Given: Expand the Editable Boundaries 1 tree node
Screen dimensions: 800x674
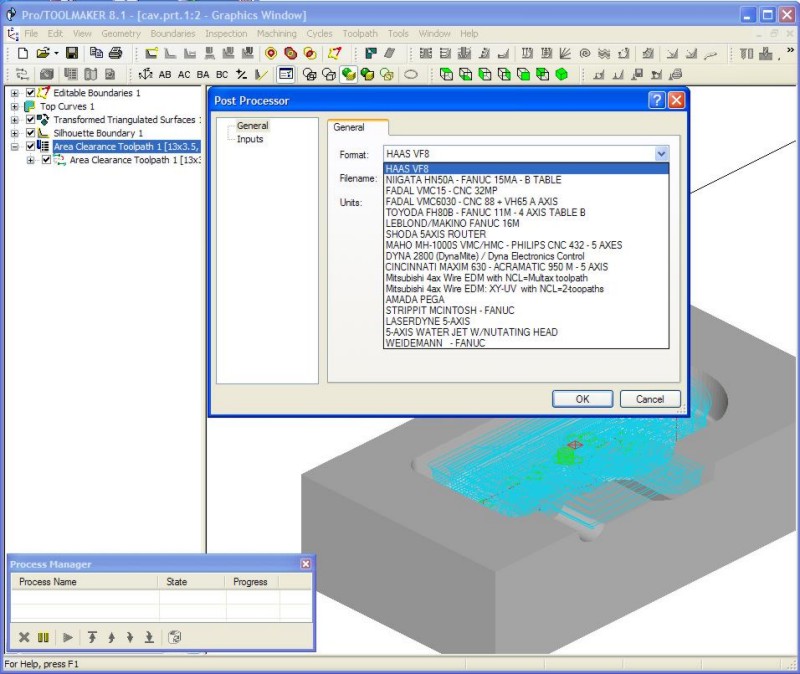Looking at the screenshot, I should (x=15, y=93).
